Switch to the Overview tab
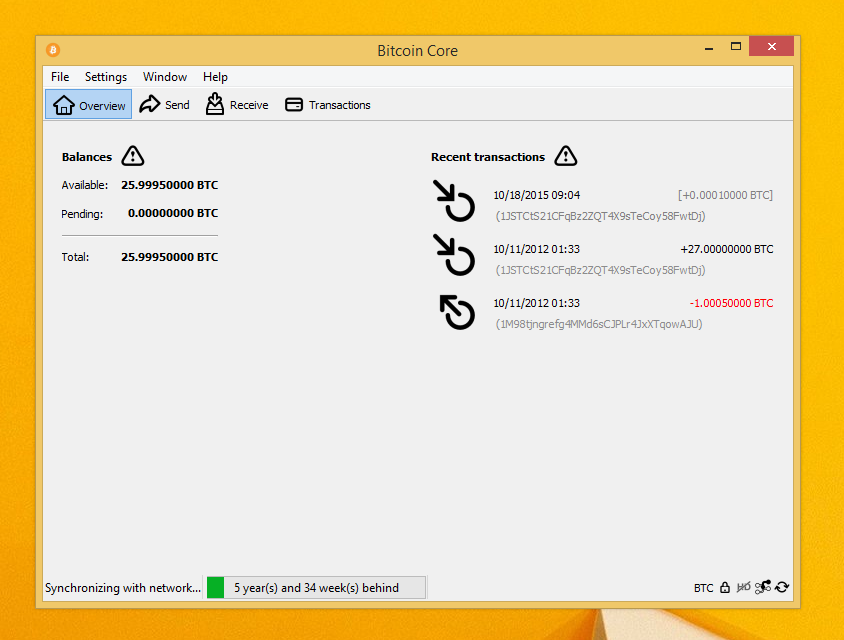The width and height of the screenshot is (844, 640). [x=89, y=105]
